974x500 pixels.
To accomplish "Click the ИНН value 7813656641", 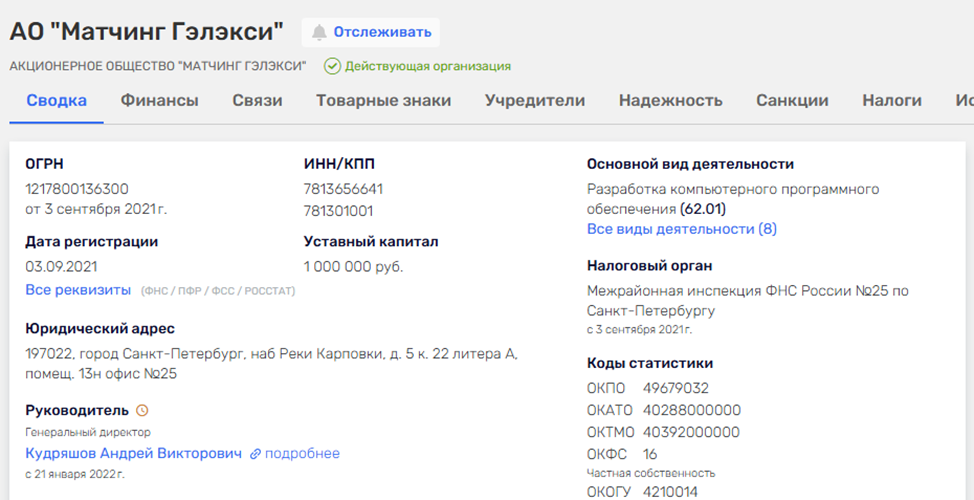I will pos(344,189).
